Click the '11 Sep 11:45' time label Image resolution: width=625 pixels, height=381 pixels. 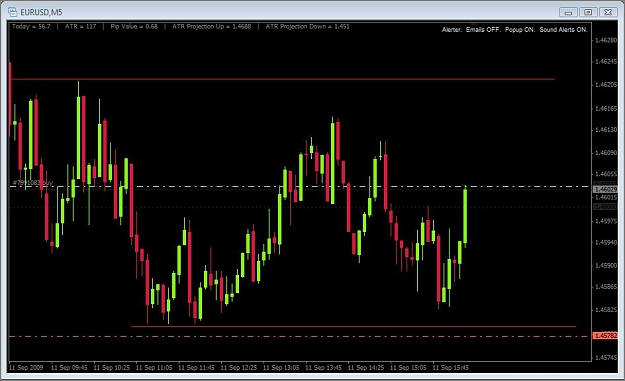(196, 367)
